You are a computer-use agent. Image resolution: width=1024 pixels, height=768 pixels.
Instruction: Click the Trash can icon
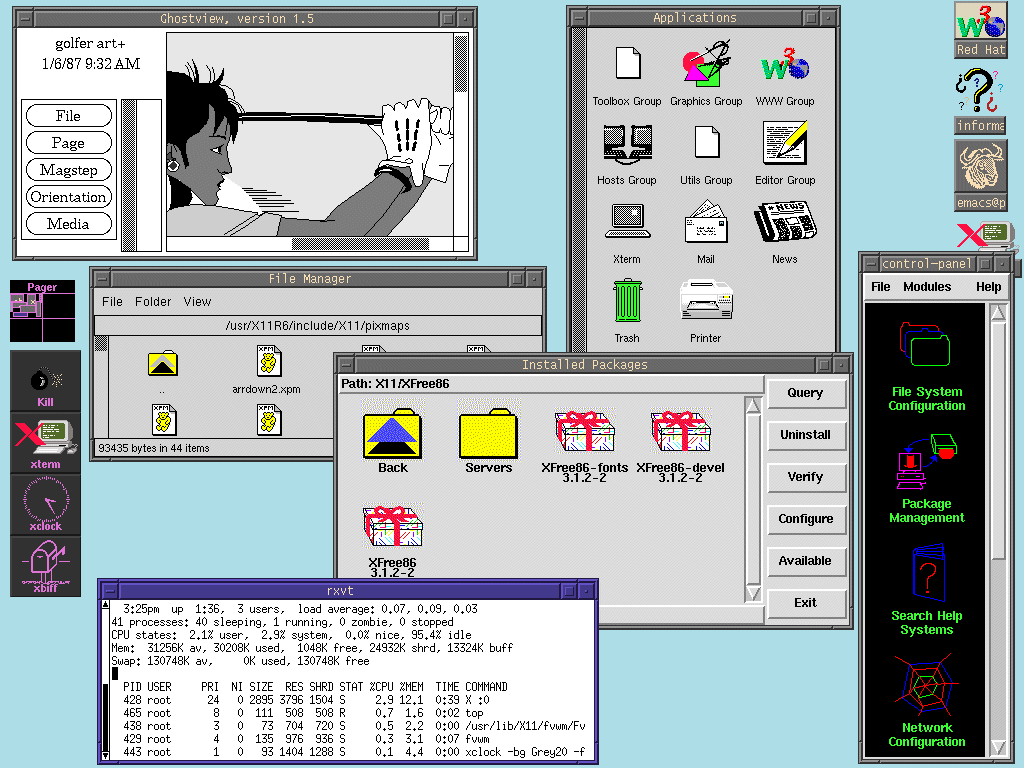[x=628, y=300]
